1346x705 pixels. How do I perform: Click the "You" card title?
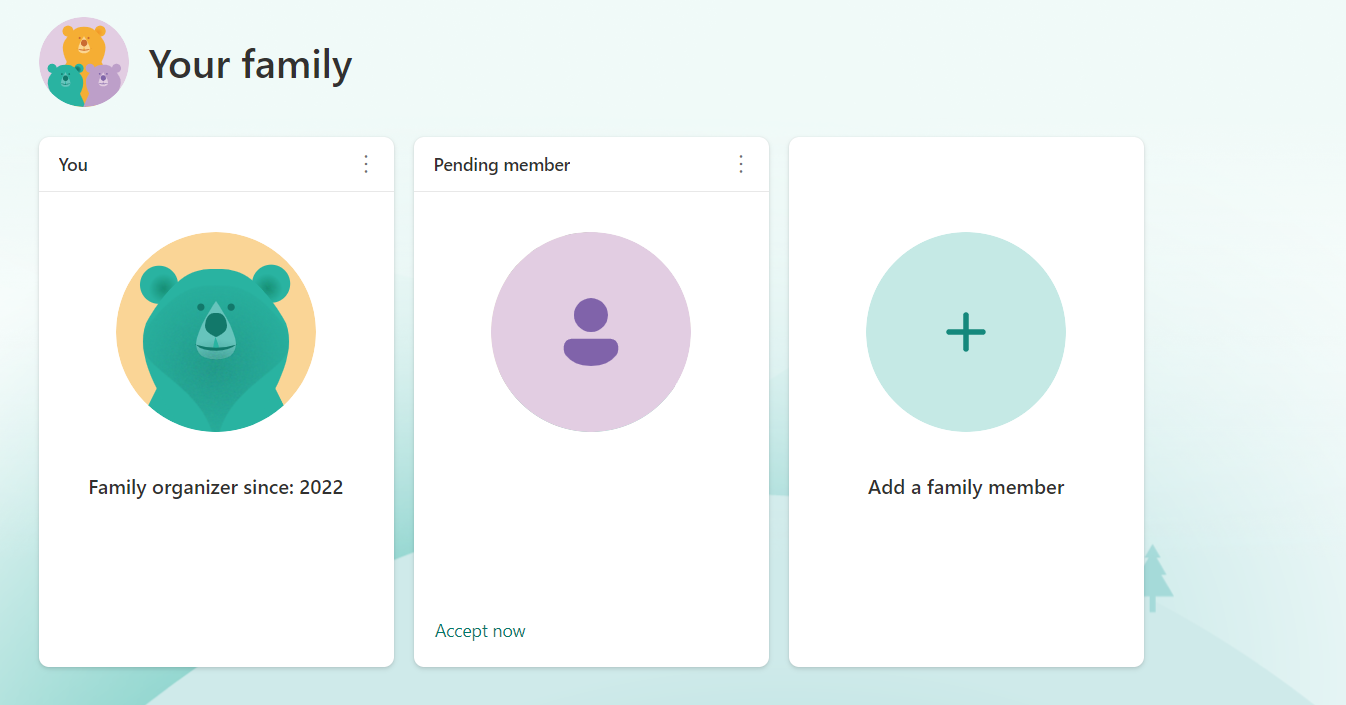(x=73, y=165)
